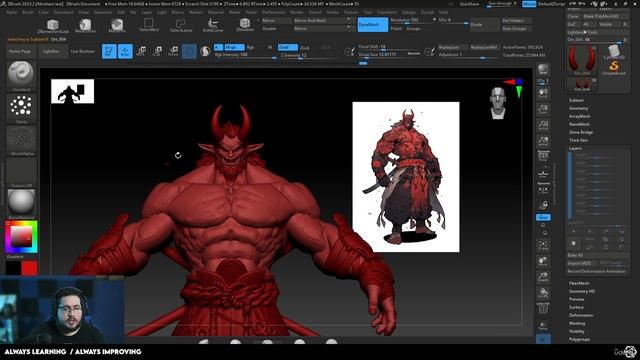Select the SimpleBrush tool icon

pyautogui.click(x=613, y=68)
